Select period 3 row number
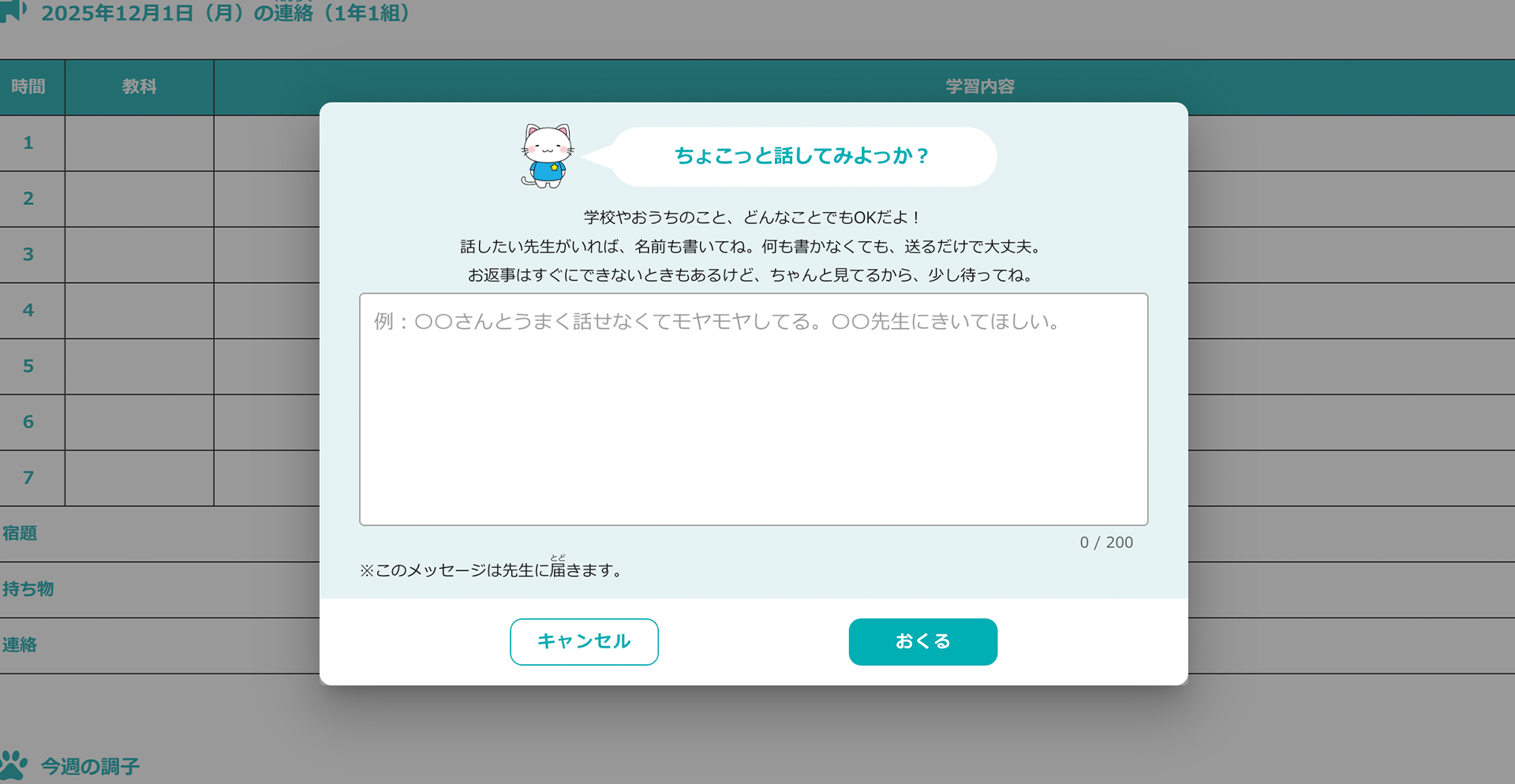This screenshot has height=784, width=1515. tap(28, 255)
